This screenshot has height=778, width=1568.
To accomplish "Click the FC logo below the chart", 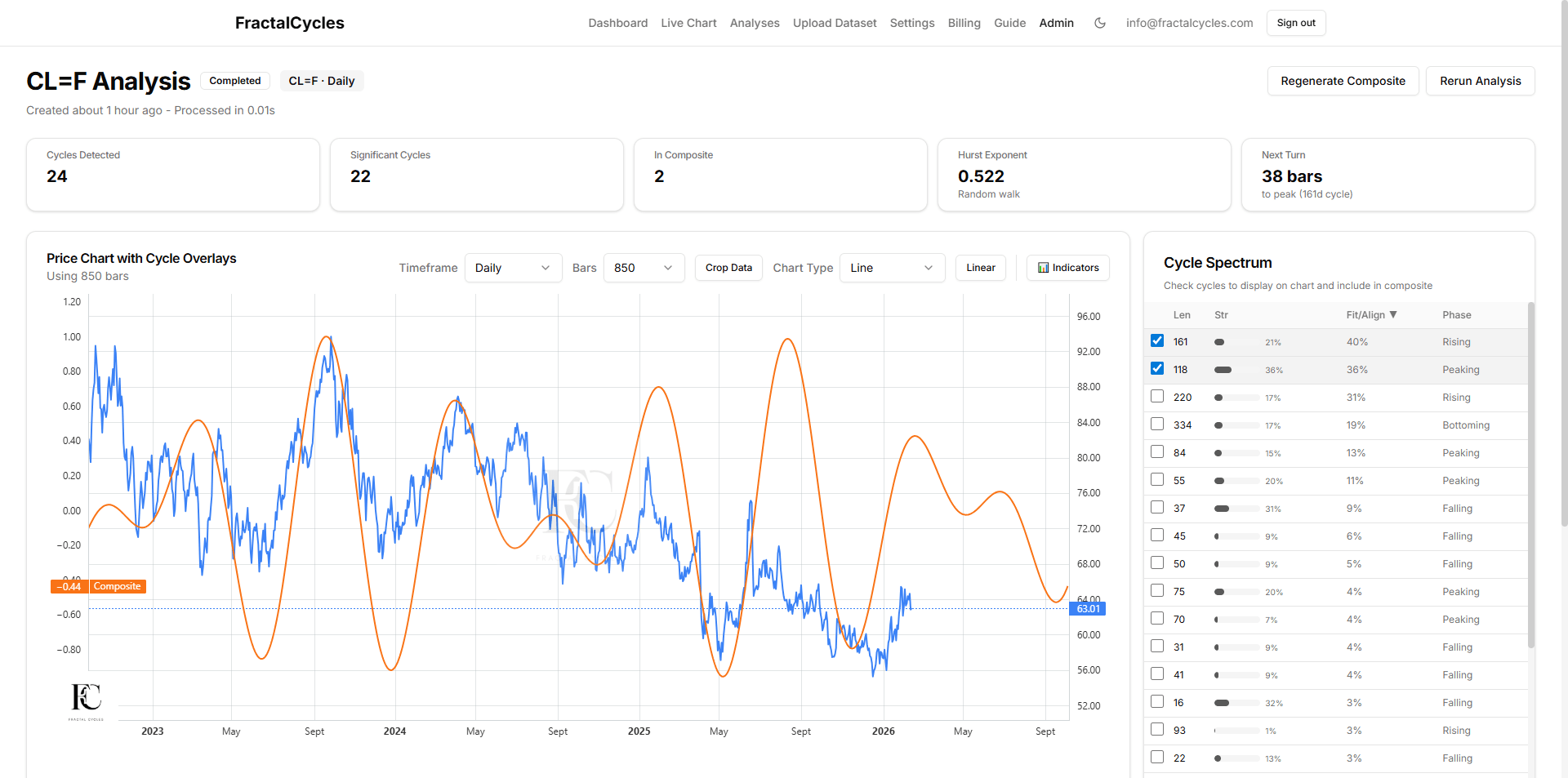I will pos(86,700).
